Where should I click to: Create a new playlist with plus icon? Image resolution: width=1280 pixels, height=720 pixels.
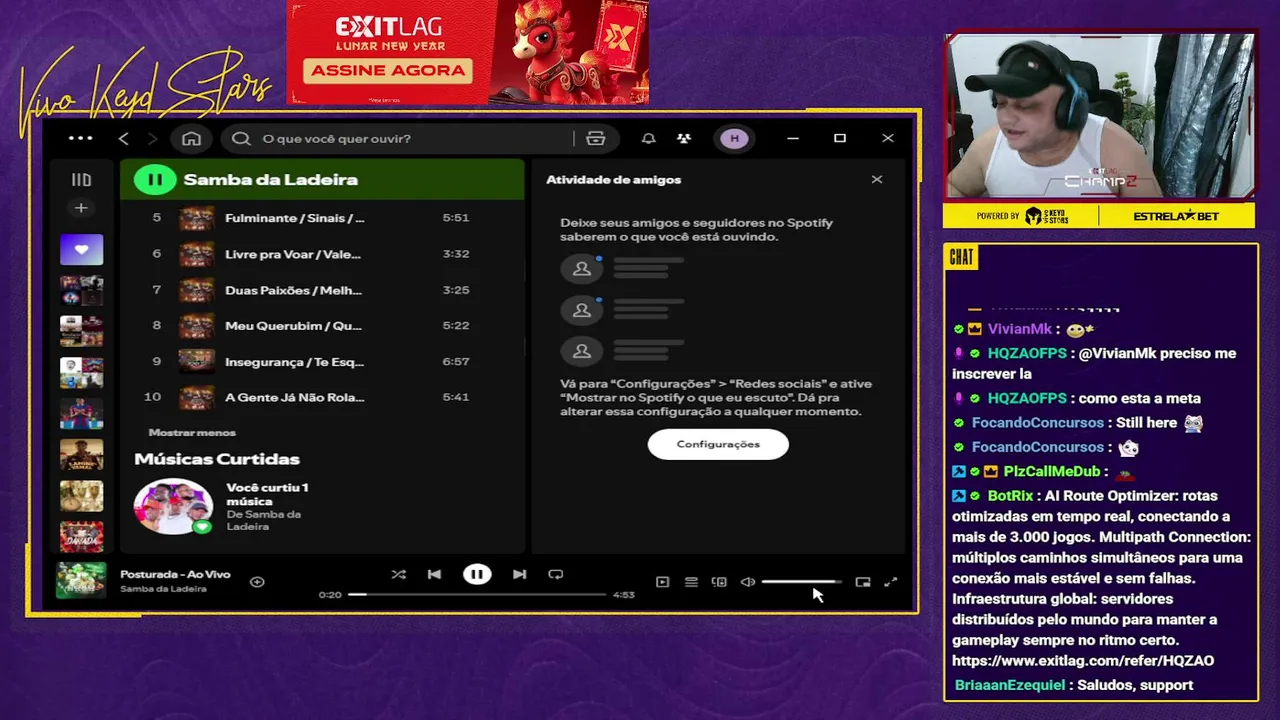click(81, 208)
